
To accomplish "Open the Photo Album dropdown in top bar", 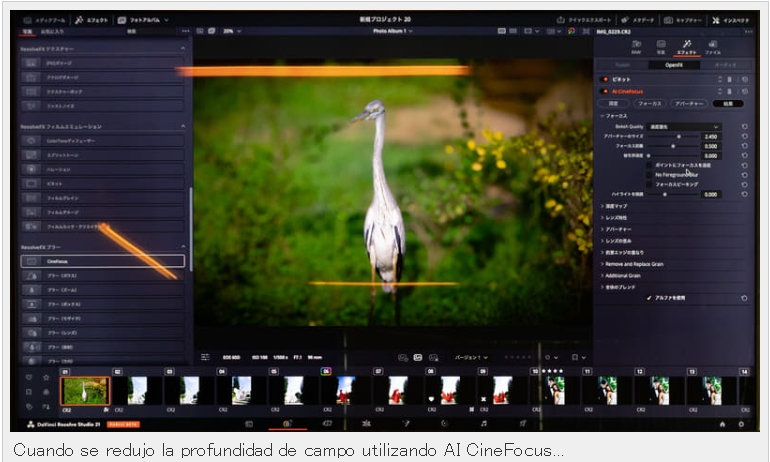I will coord(143,20).
